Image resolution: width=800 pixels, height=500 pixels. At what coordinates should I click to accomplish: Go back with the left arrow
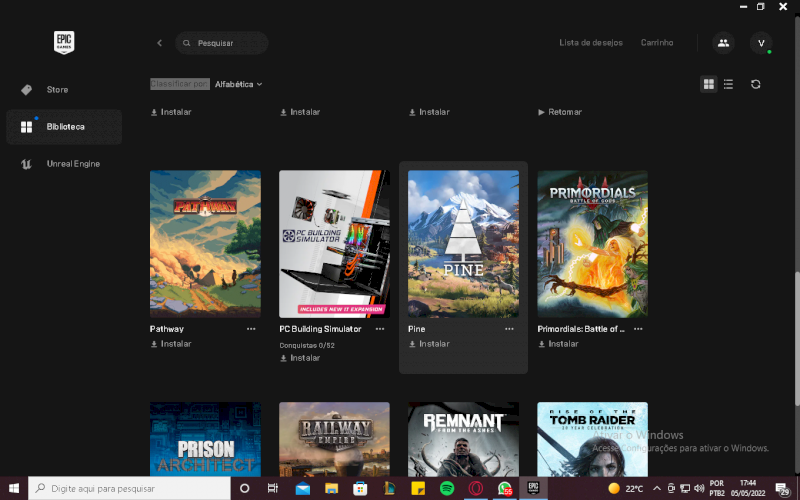click(x=160, y=43)
